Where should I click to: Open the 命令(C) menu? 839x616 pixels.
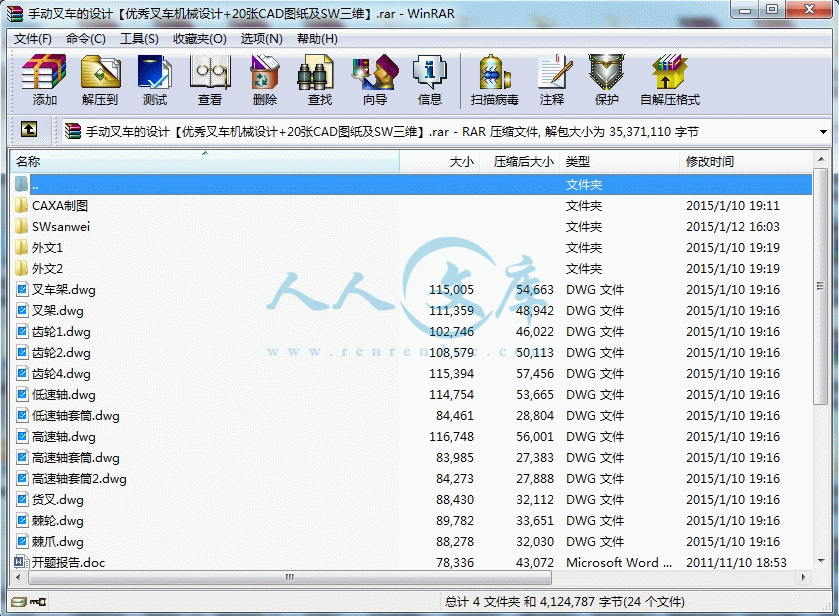pos(86,39)
